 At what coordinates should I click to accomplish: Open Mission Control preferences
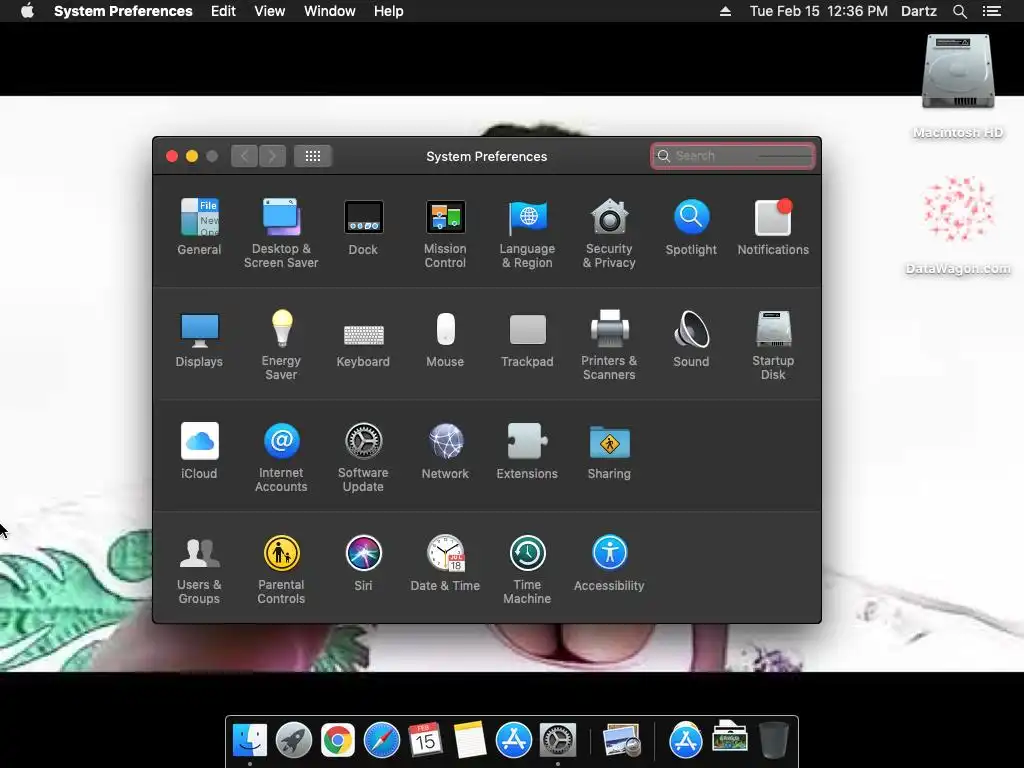[445, 232]
